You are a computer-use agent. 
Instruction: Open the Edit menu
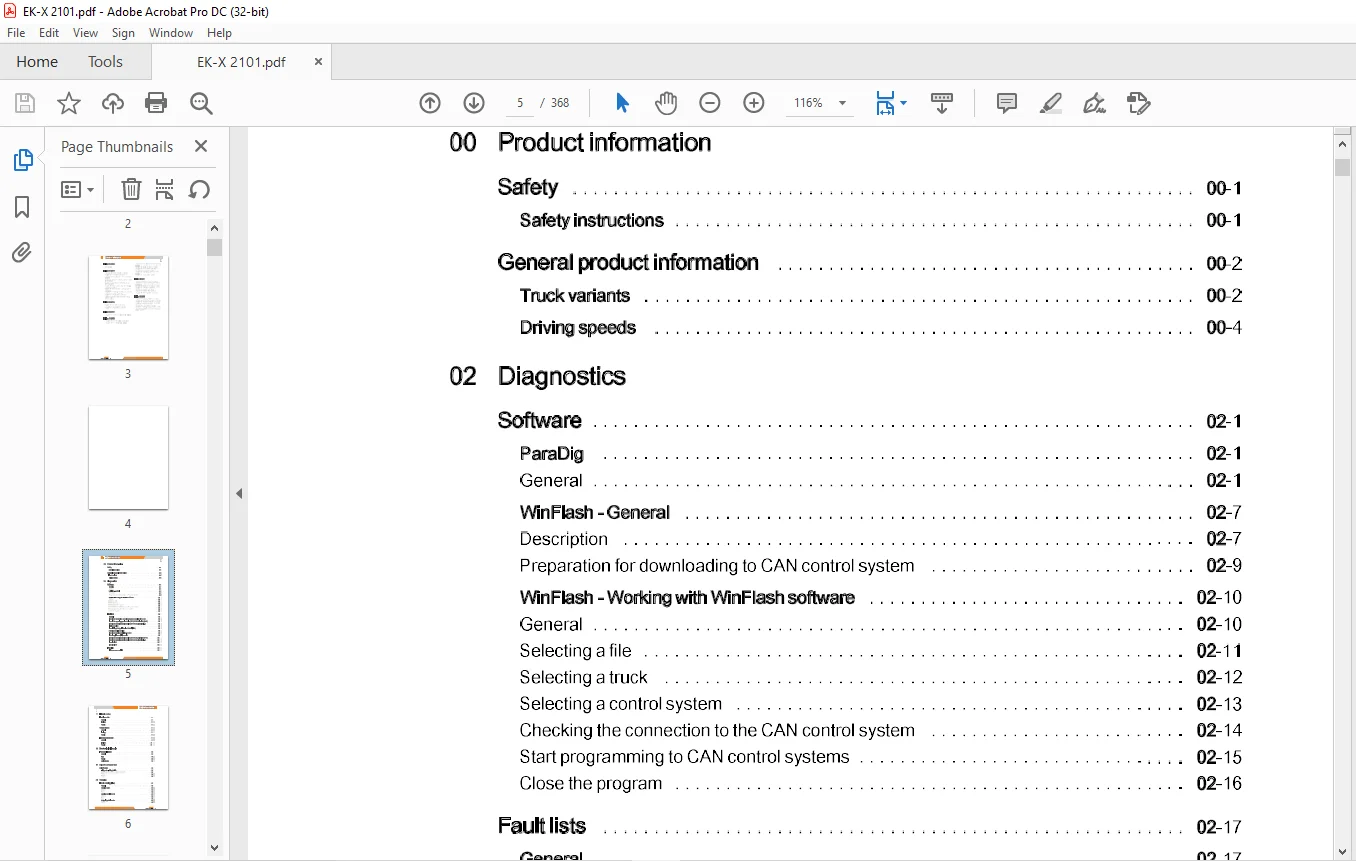(x=49, y=33)
